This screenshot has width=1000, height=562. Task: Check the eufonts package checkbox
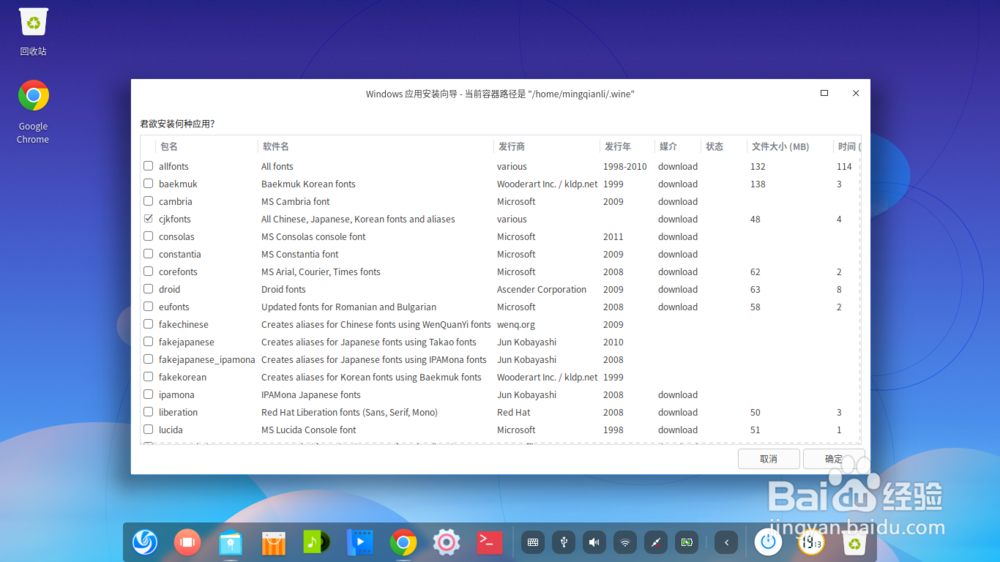click(149, 306)
